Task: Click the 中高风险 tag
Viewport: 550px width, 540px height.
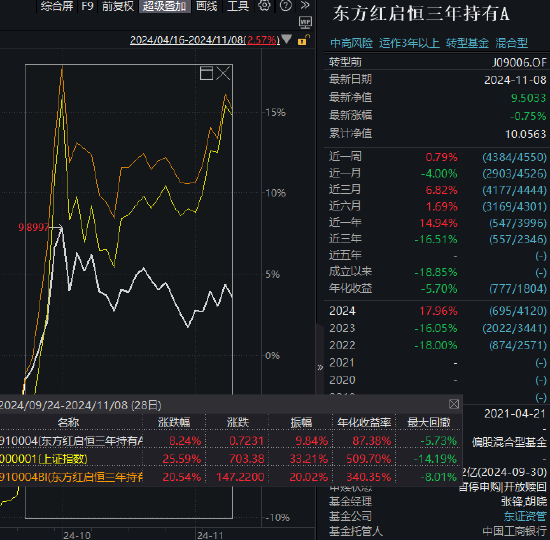Action: pyautogui.click(x=351, y=43)
